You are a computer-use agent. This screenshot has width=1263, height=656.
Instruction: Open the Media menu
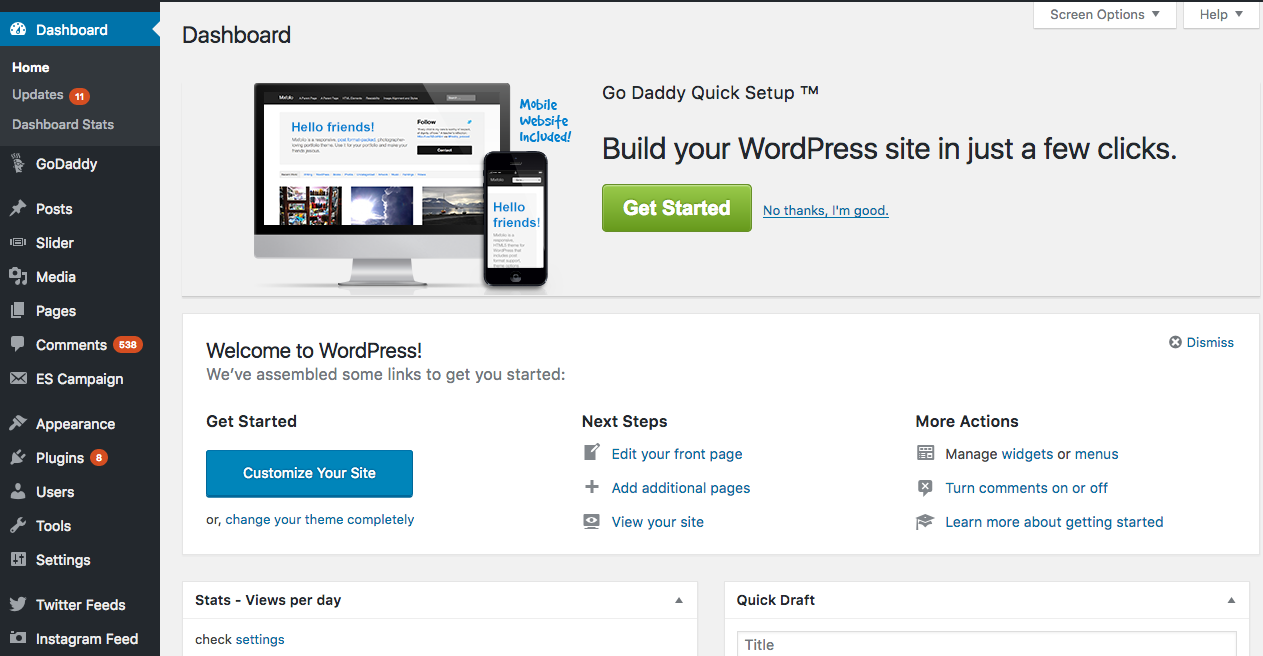click(x=80, y=277)
